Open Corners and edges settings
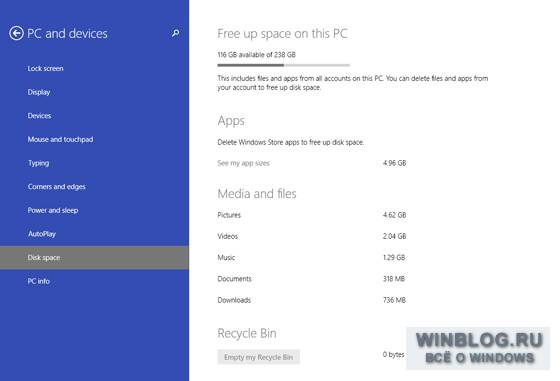The image size is (560, 381). pyautogui.click(x=57, y=187)
